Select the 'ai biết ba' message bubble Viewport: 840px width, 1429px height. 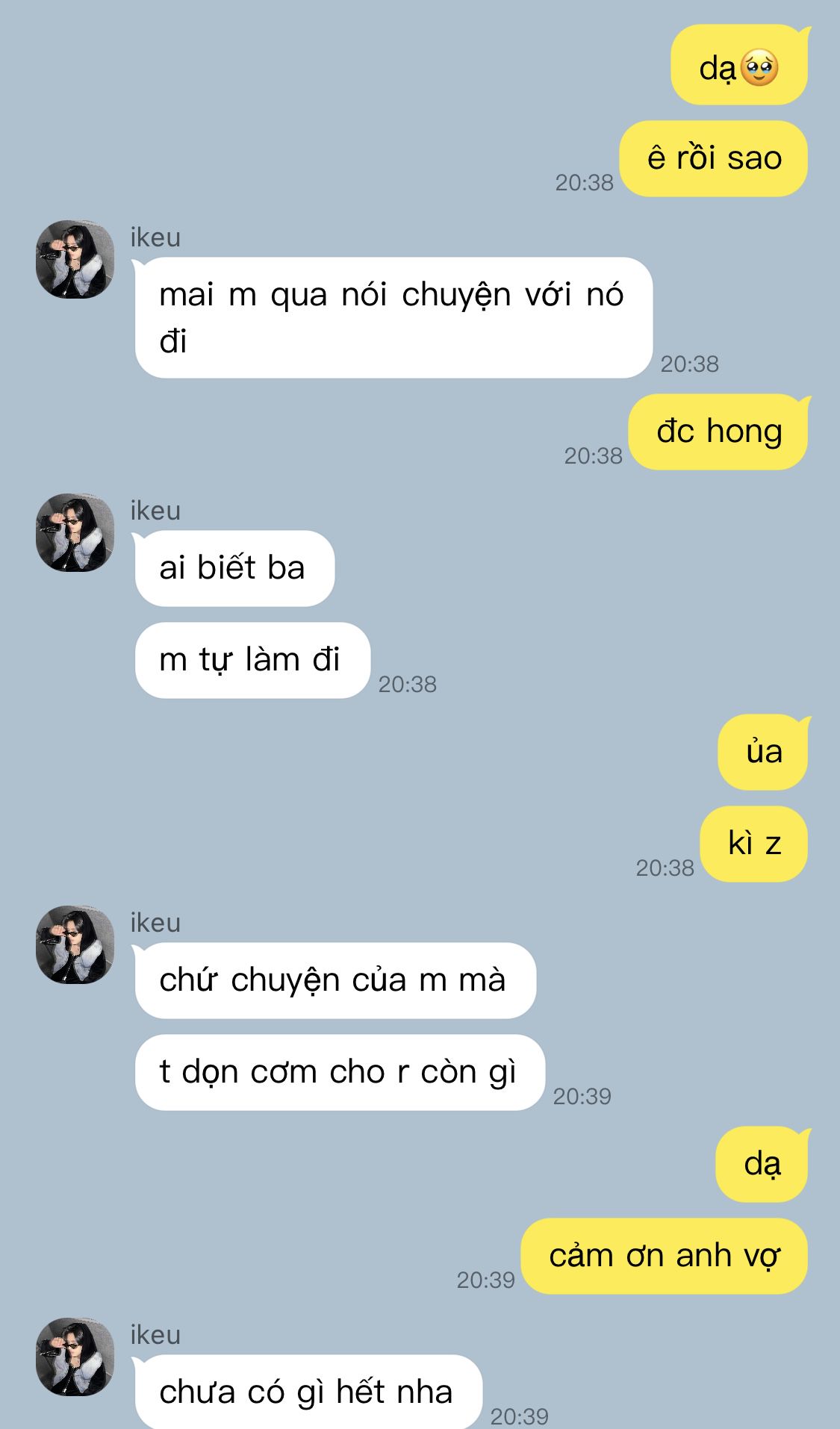pyautogui.click(x=234, y=568)
